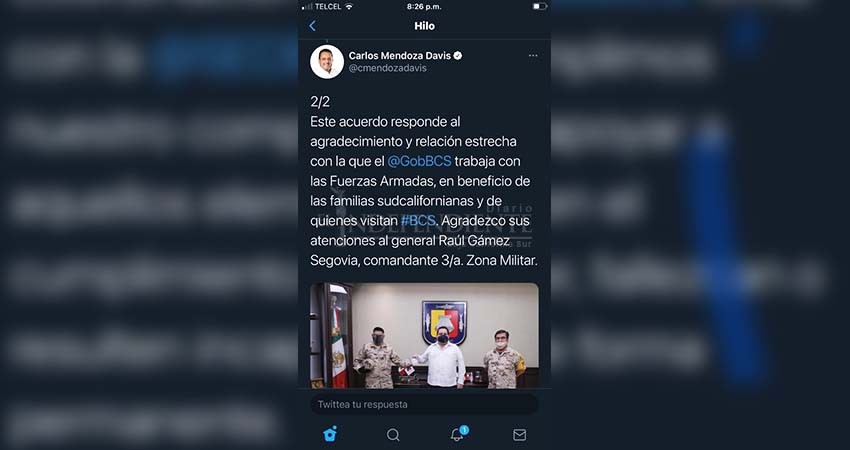The height and width of the screenshot is (450, 850).
Task: Open the notifications bell with badge
Action: pyautogui.click(x=458, y=433)
